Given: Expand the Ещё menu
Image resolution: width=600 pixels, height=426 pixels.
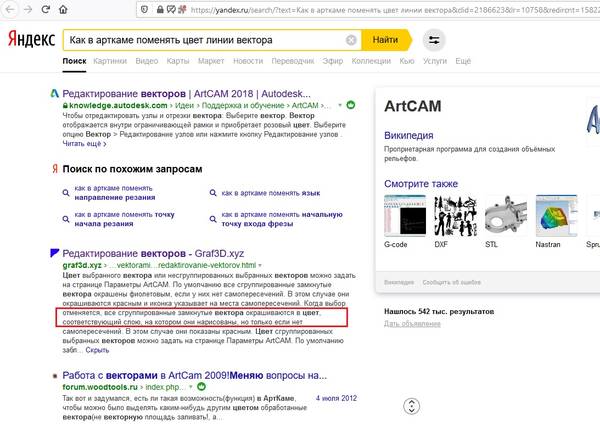Looking at the screenshot, I should 463,61.
